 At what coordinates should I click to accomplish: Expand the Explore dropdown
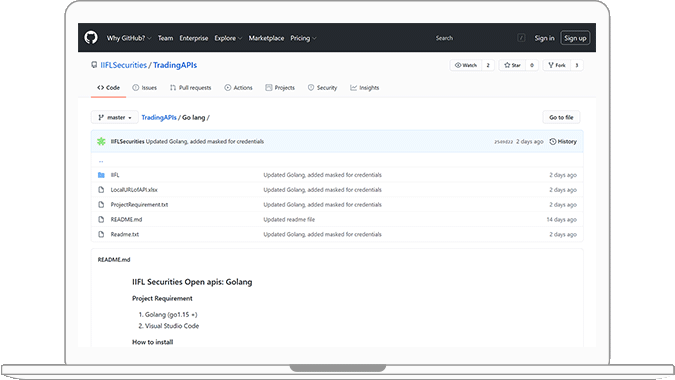click(x=228, y=38)
